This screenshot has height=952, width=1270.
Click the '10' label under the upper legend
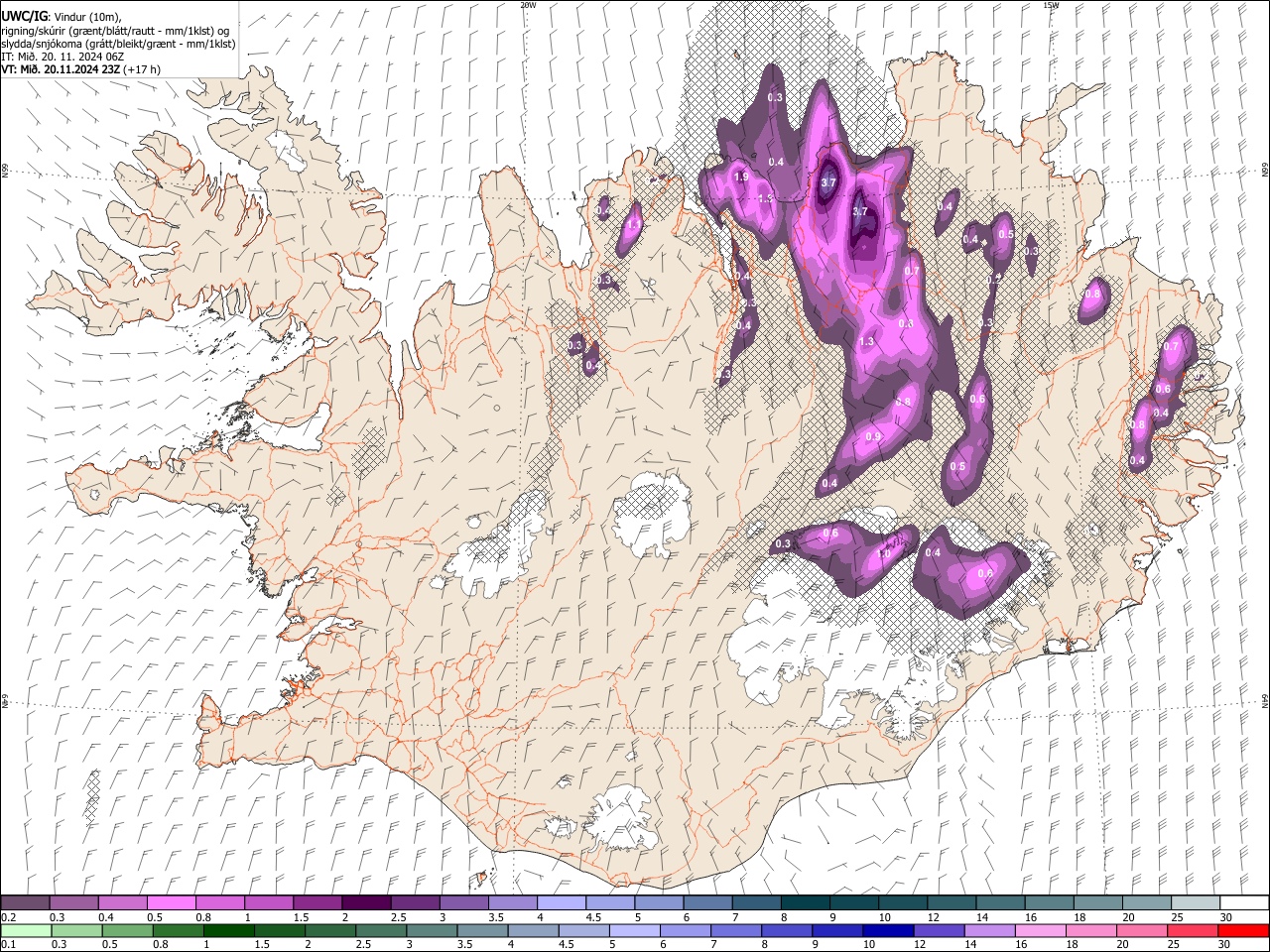tap(884, 917)
